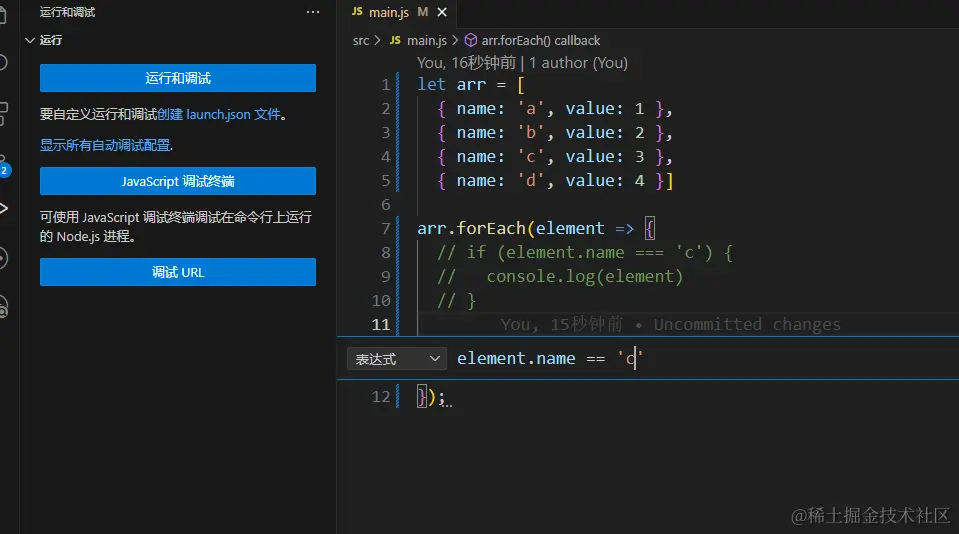Open the 表达式 breakpoint type dropdown
The image size is (959, 534).
(397, 359)
